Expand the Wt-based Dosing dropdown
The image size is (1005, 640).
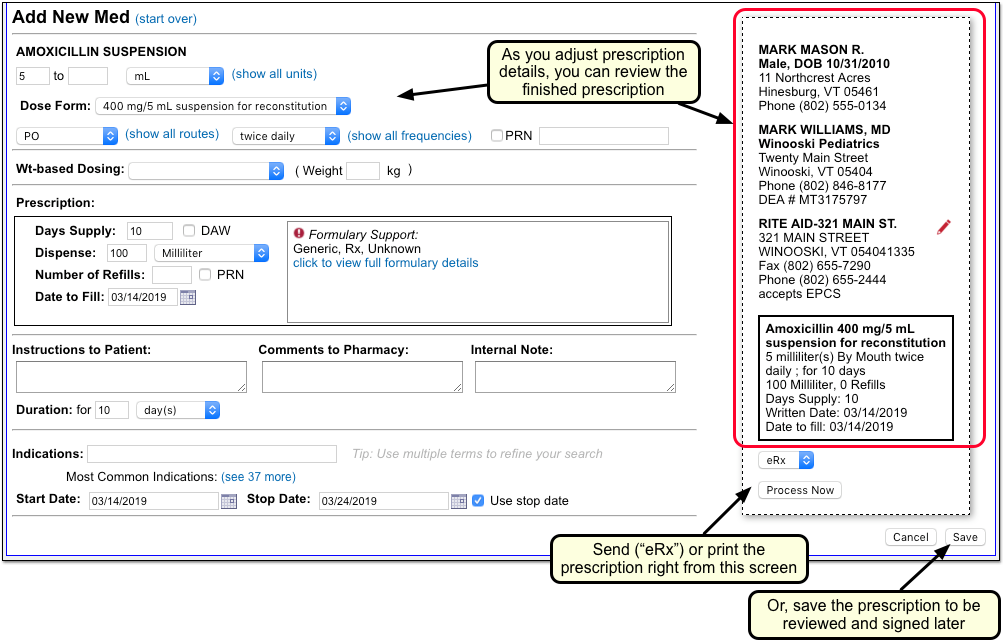[206, 171]
